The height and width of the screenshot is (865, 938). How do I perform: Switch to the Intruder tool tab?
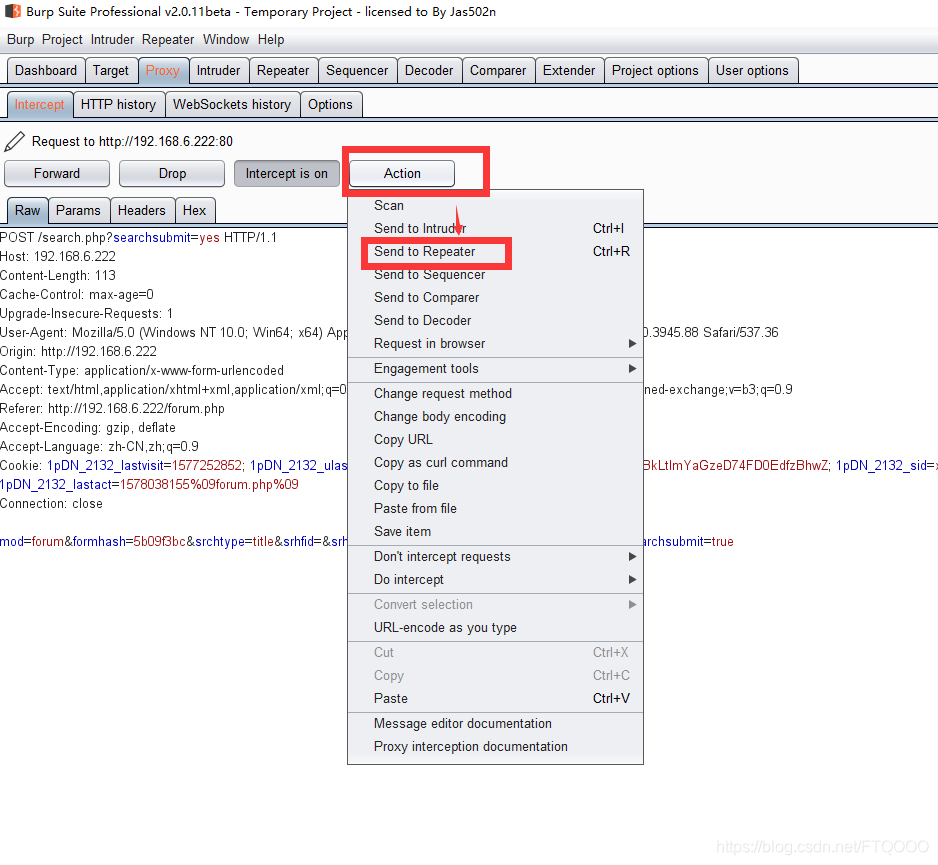pyautogui.click(x=218, y=71)
